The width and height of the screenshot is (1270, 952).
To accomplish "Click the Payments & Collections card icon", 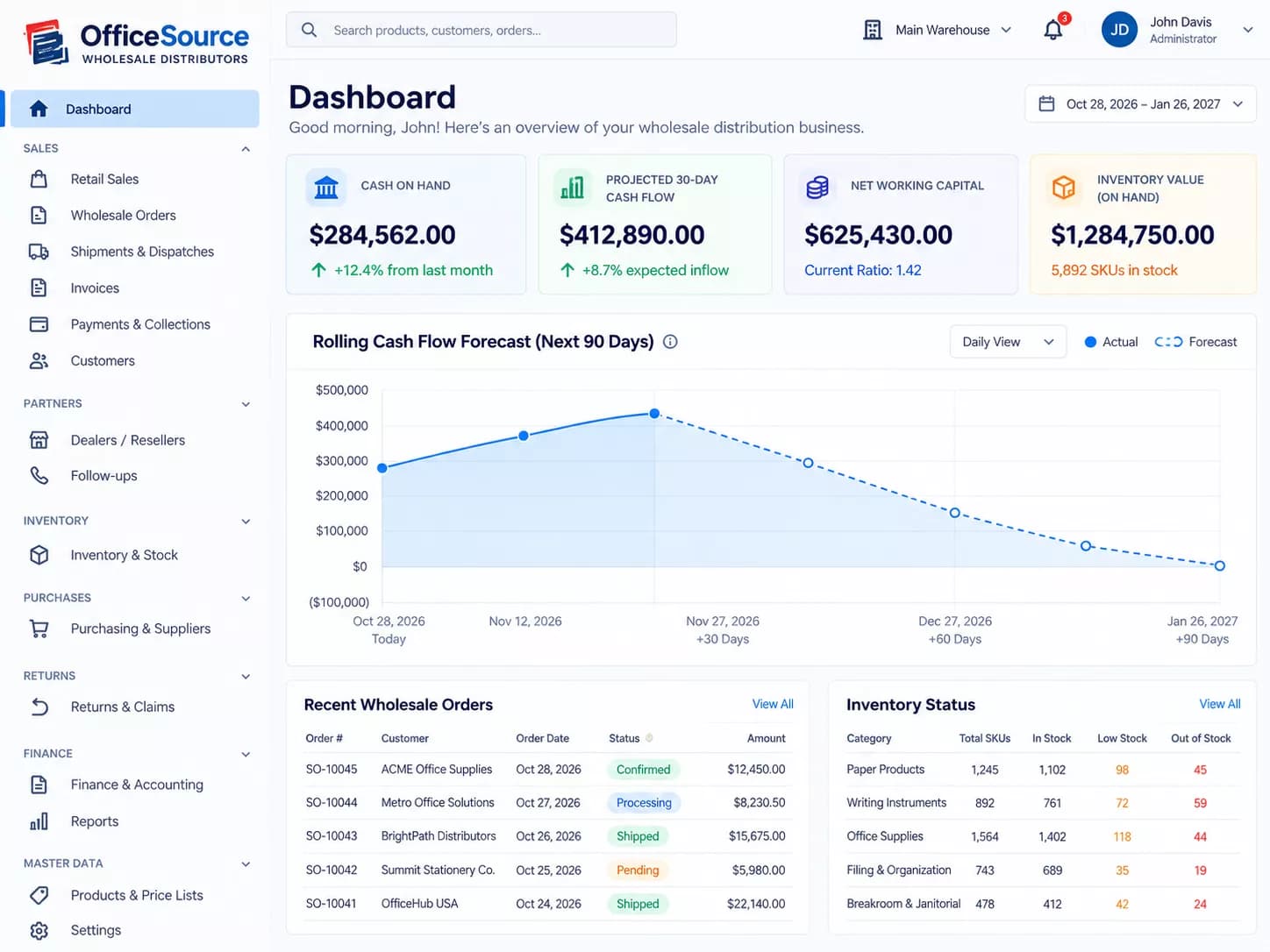I will 39,324.
